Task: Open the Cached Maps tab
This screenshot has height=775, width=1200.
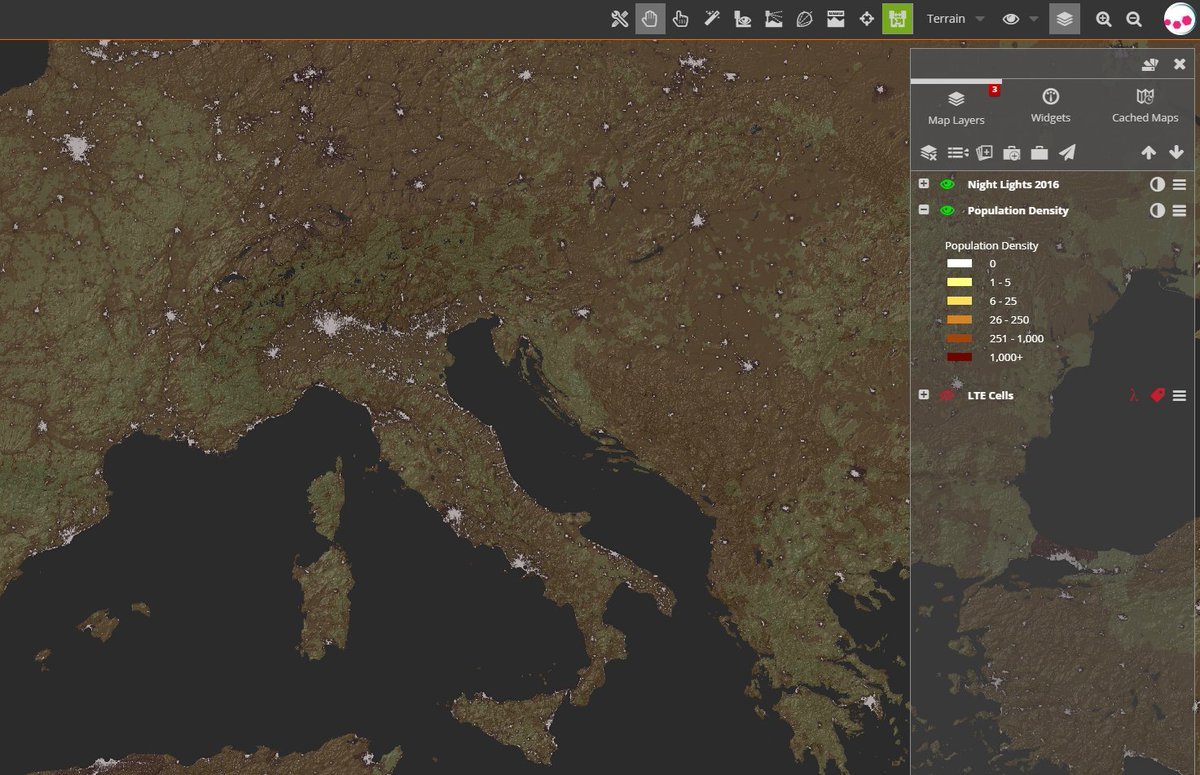Action: 1145,106
